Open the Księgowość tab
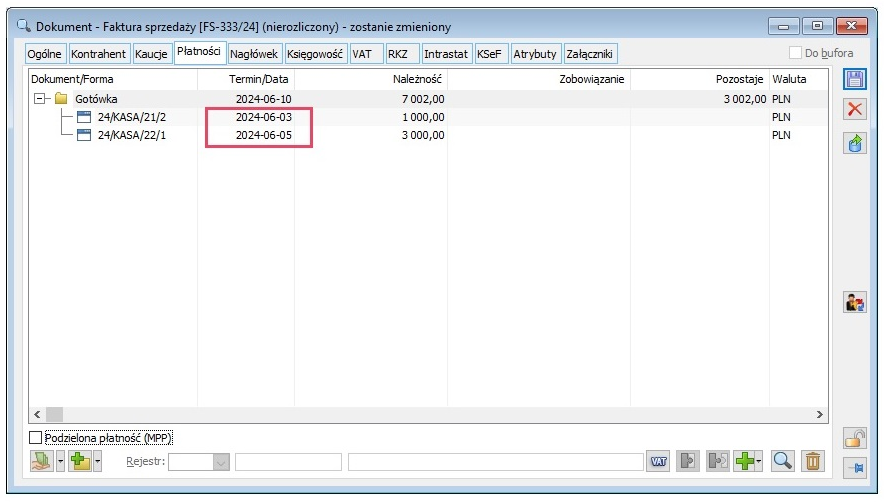This screenshot has width=884, height=502. coord(315,54)
